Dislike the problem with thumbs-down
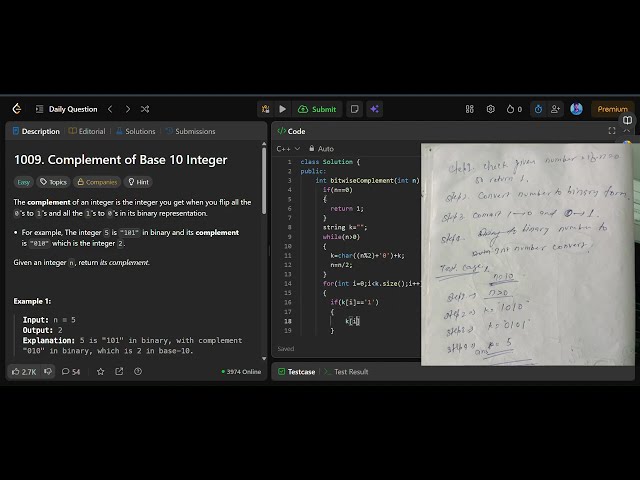The width and height of the screenshot is (640, 480). (48, 371)
